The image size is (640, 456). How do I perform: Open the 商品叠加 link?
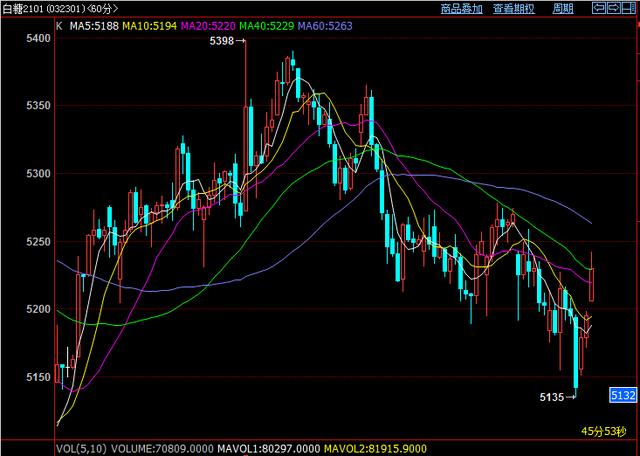pyautogui.click(x=462, y=9)
